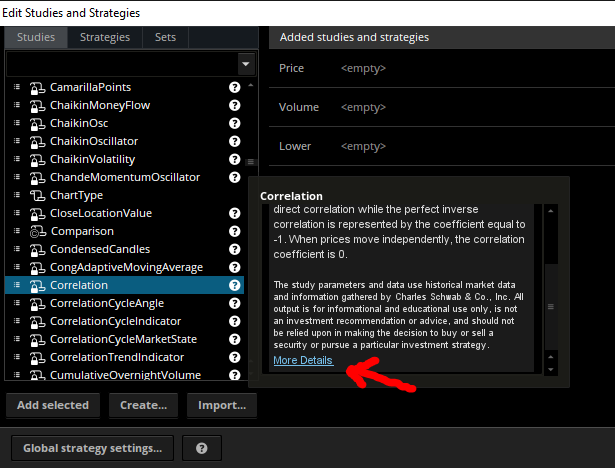Open the study search dropdown arrow

pyautogui.click(x=246, y=63)
